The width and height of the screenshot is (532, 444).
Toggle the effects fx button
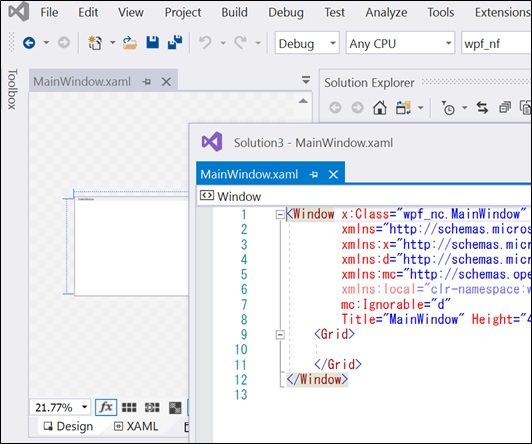click(106, 407)
